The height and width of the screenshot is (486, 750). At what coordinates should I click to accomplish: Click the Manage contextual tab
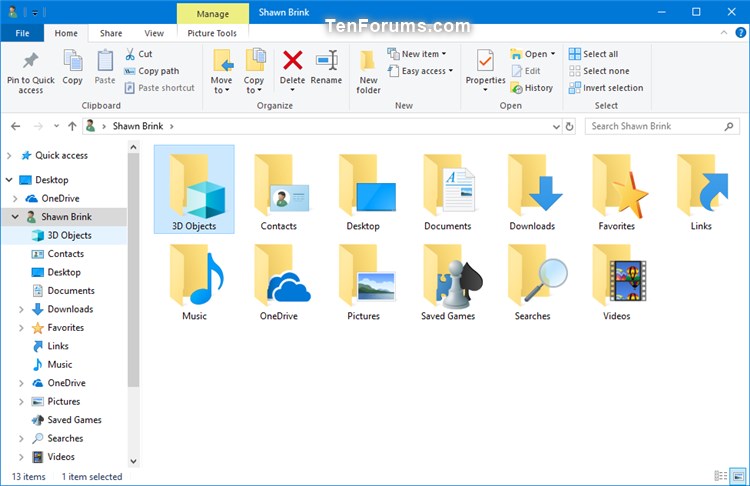pyautogui.click(x=213, y=14)
